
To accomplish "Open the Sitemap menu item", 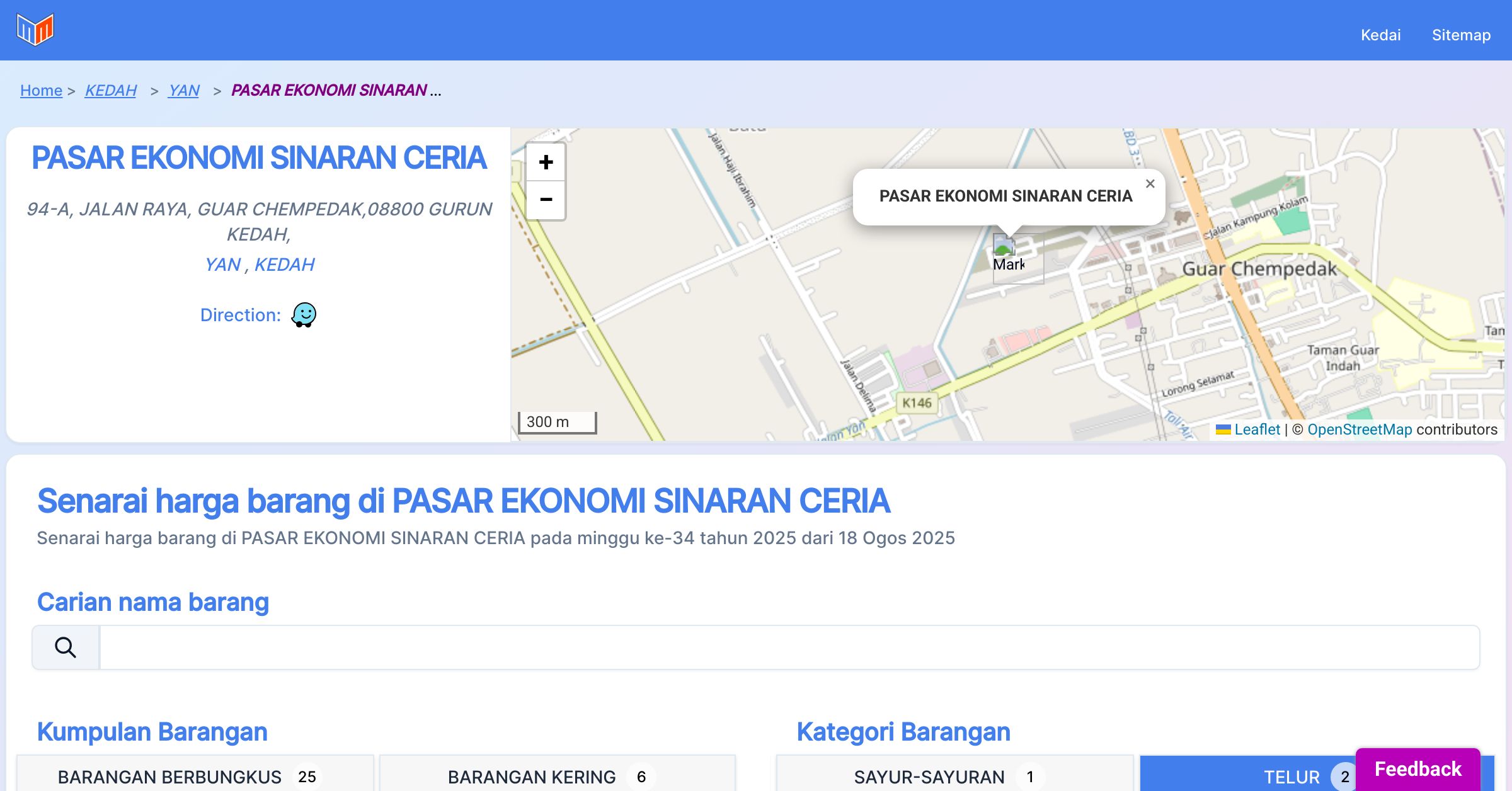I will point(1461,35).
